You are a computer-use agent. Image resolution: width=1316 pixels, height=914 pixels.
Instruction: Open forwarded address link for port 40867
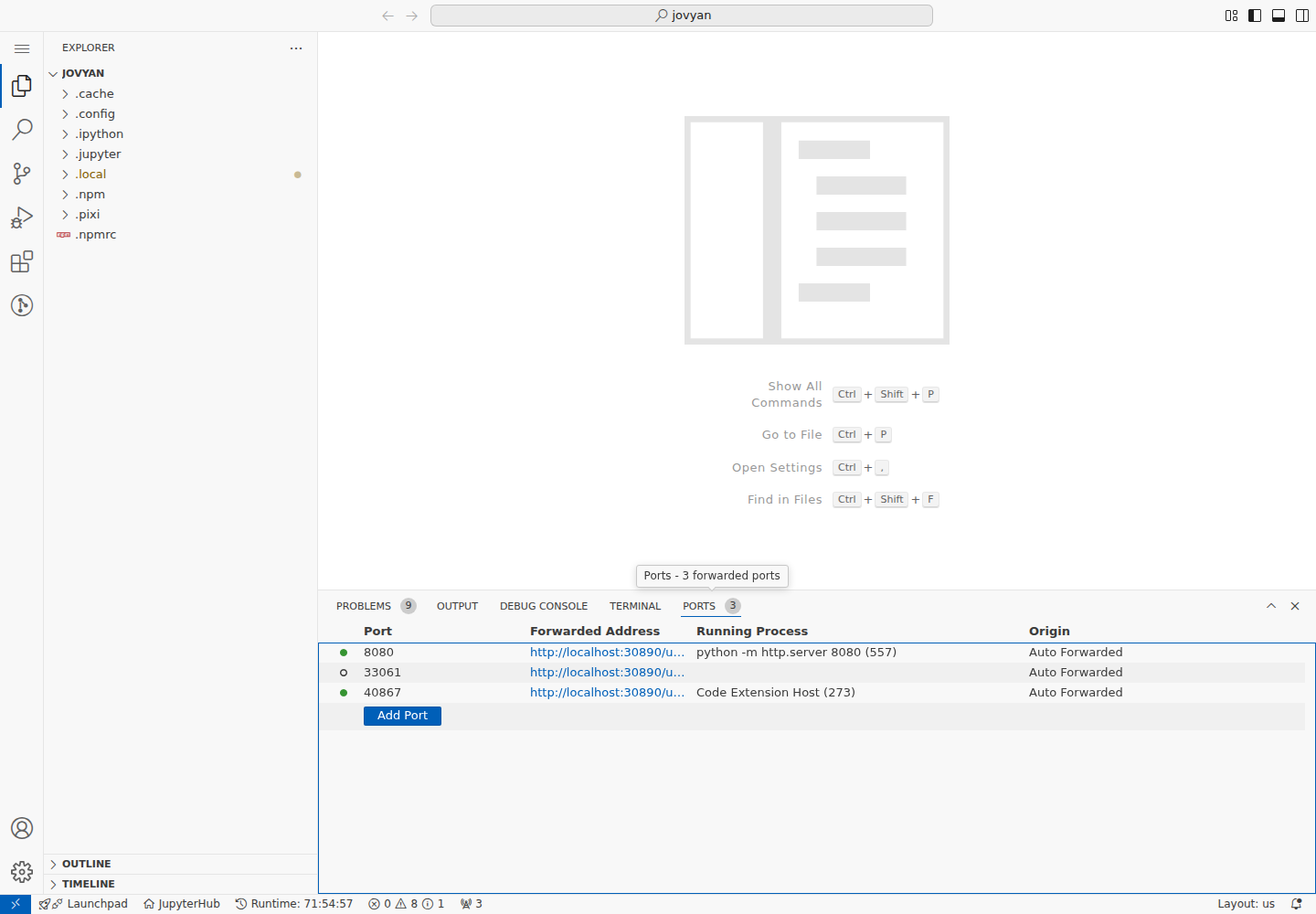[607, 693]
